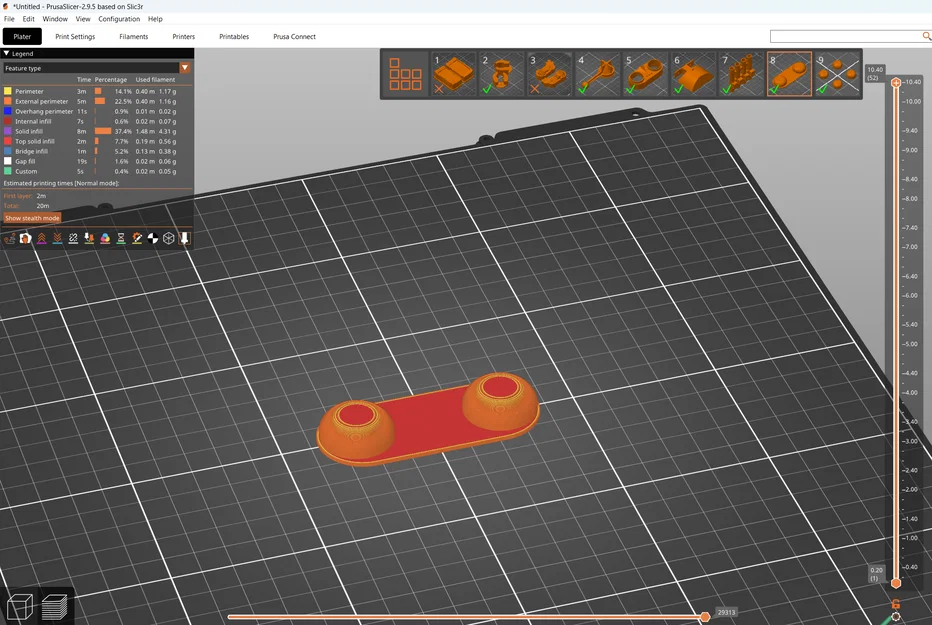The height and width of the screenshot is (625, 932).
Task: Toggle seams visibility icon
Action: [x=73, y=238]
